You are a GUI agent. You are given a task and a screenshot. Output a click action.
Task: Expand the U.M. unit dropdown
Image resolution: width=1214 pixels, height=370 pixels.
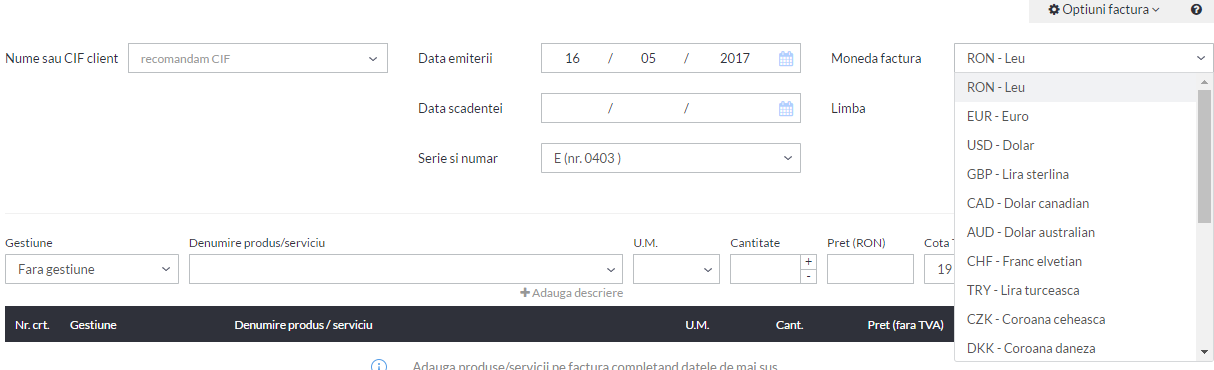[x=676, y=269]
